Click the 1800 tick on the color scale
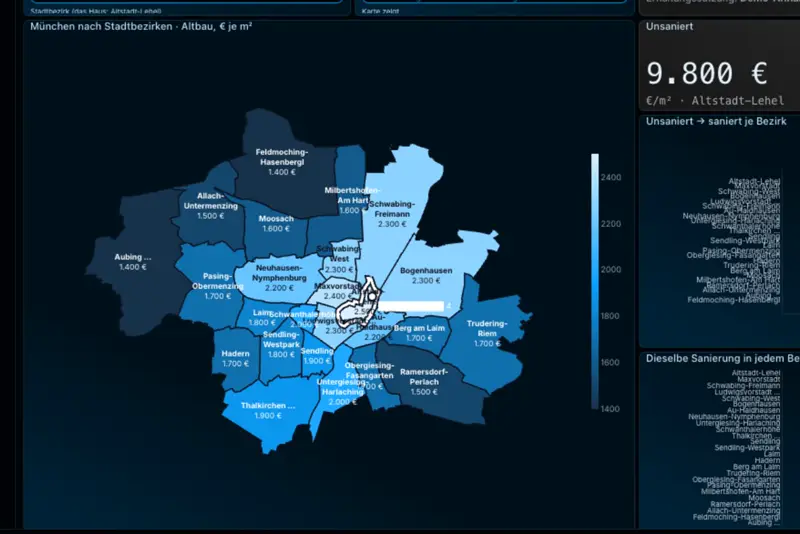800x534 pixels. pos(611,316)
